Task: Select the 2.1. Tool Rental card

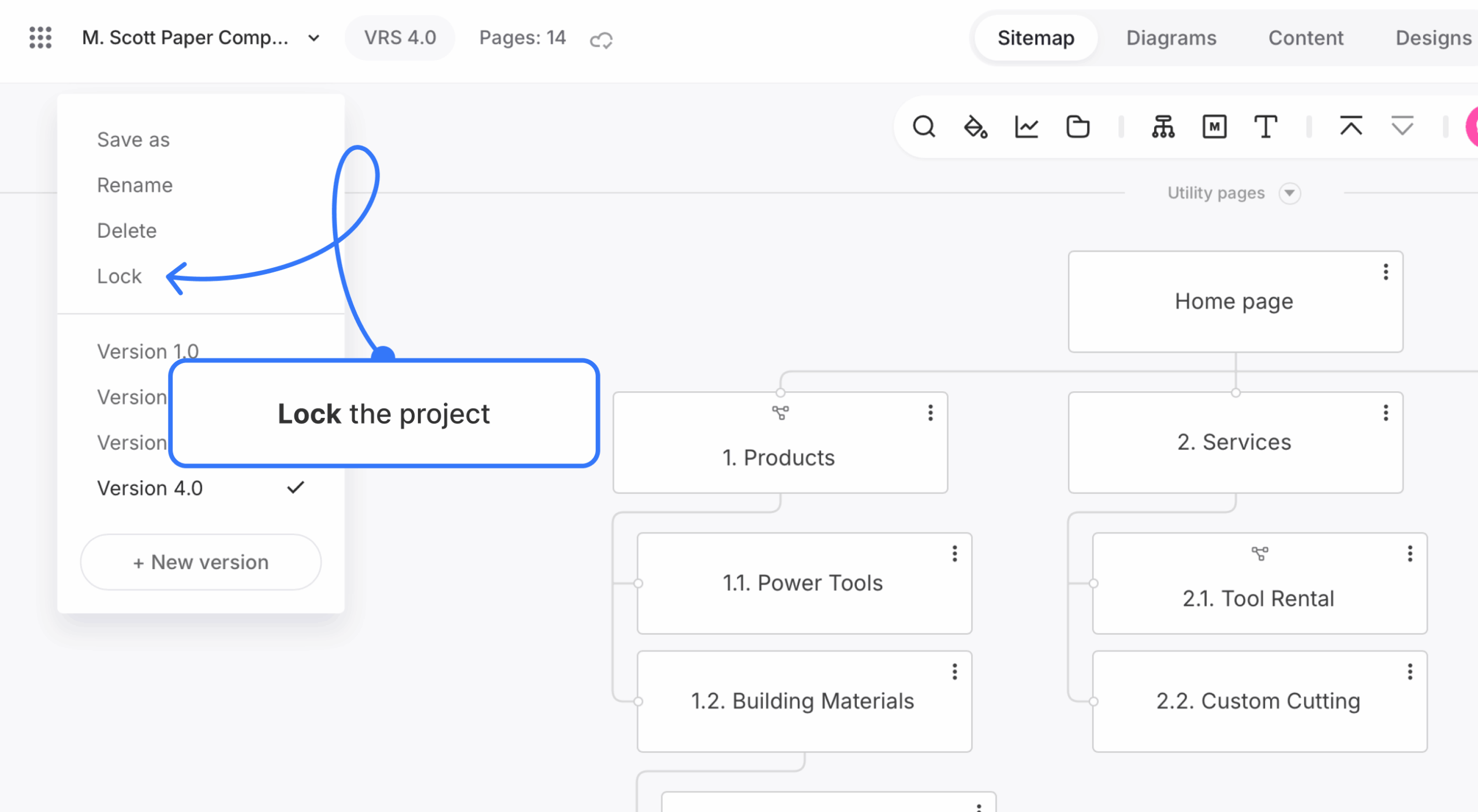Action: [1260, 583]
